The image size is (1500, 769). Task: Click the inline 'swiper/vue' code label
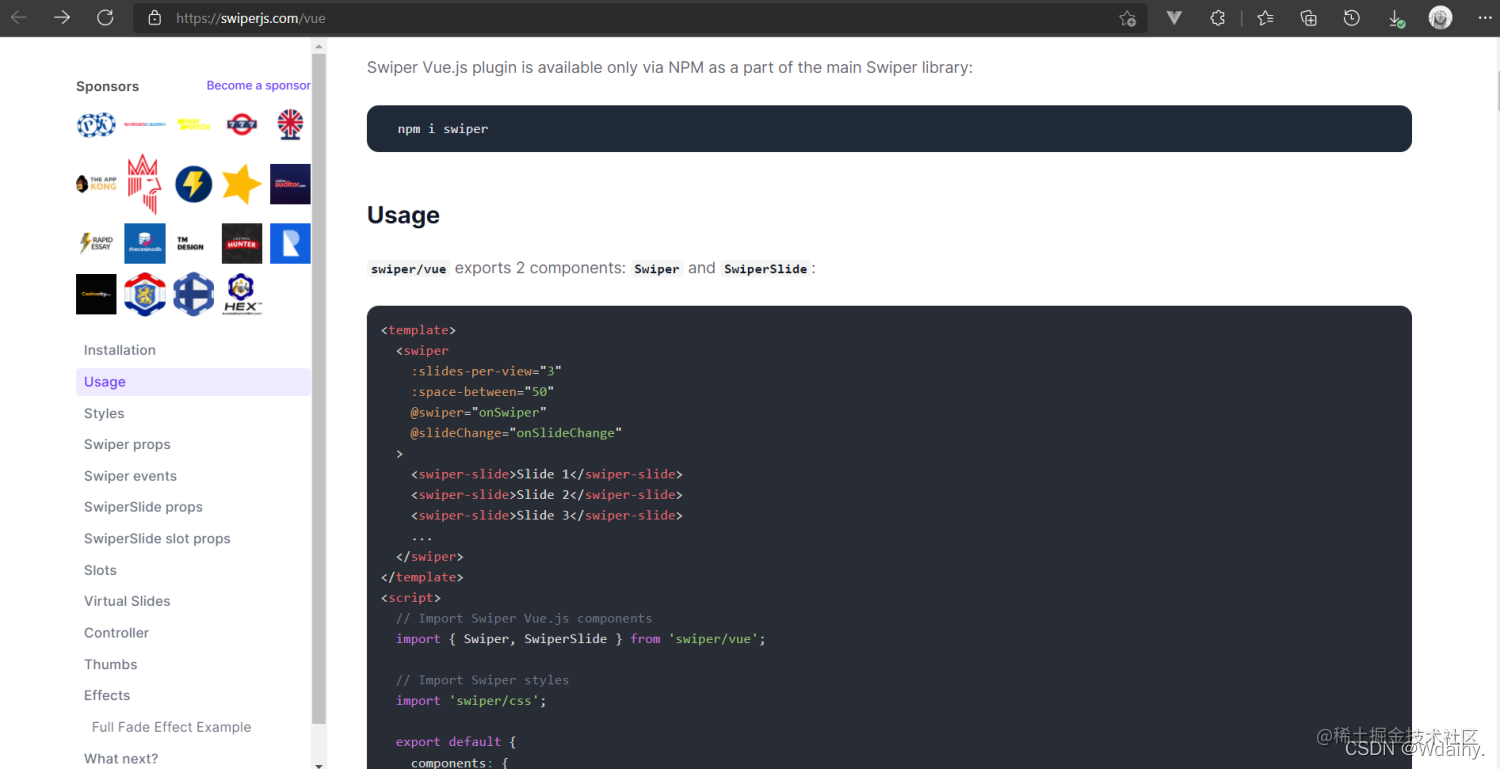pos(408,269)
